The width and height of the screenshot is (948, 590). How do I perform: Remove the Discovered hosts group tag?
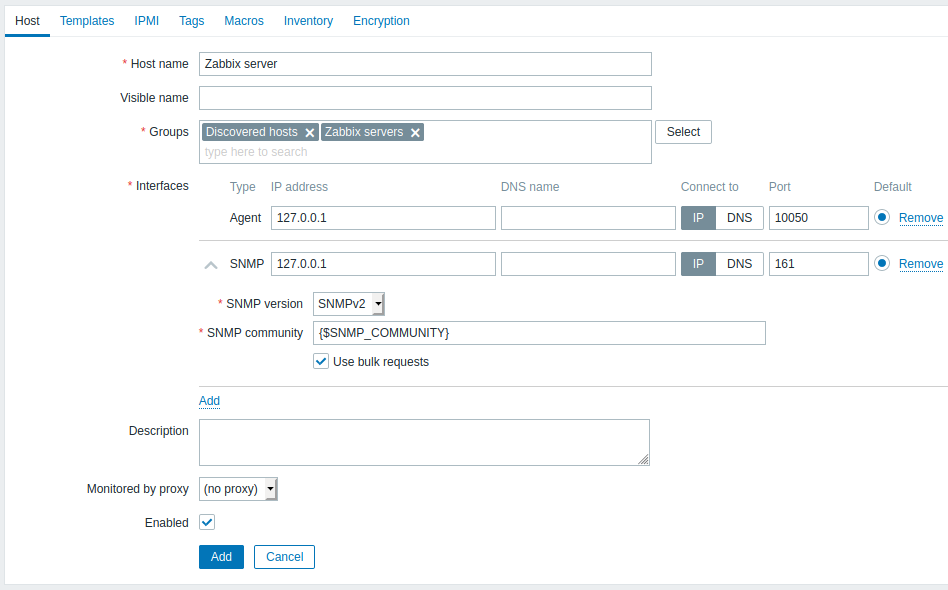point(310,132)
